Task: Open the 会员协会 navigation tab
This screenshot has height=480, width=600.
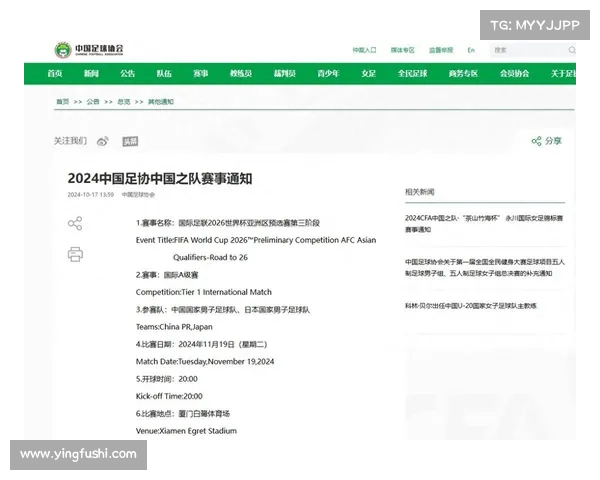Action: pyautogui.click(x=514, y=73)
